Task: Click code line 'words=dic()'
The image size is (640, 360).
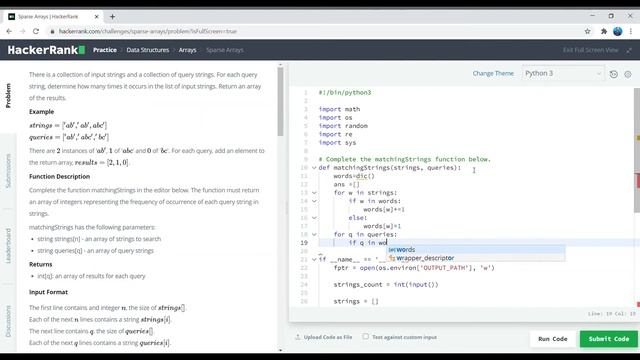Action: click(x=354, y=176)
